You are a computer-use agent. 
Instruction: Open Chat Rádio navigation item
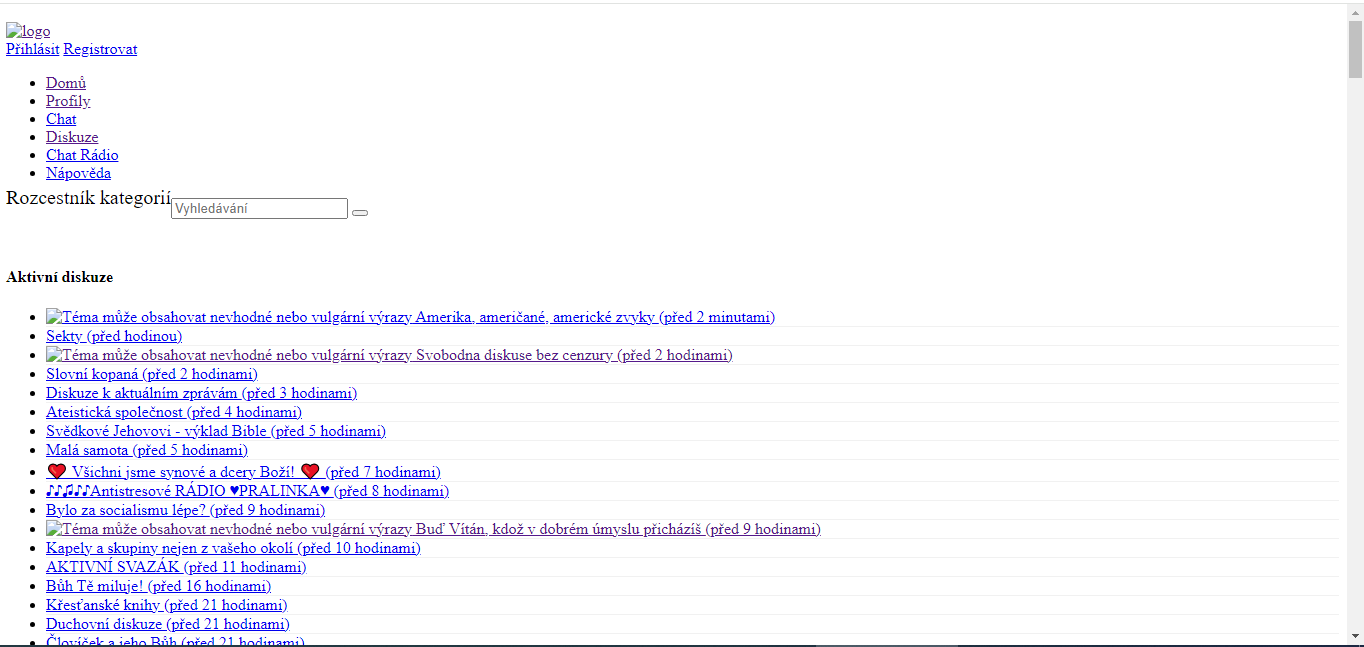click(x=82, y=155)
